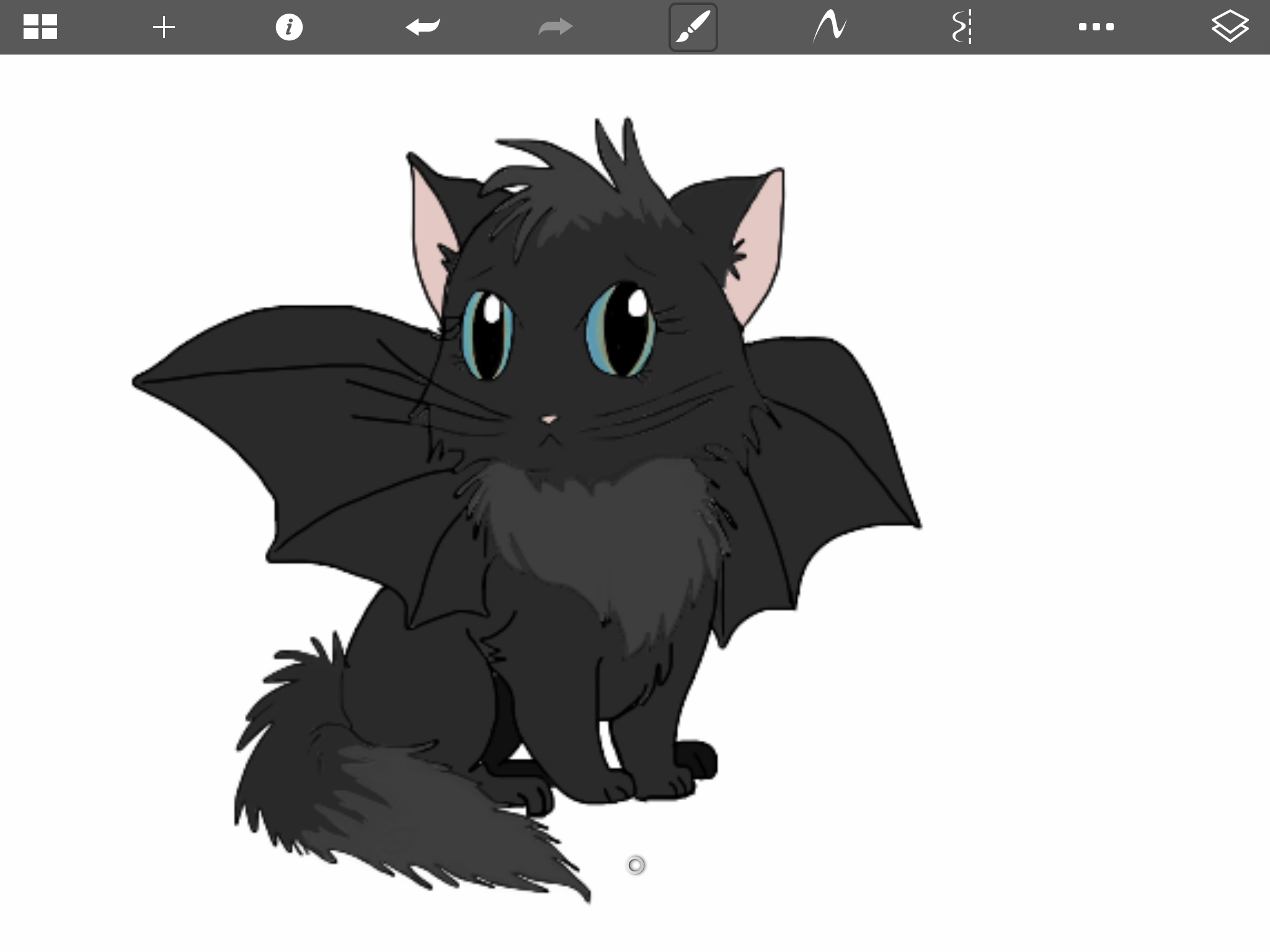Undo the last stroke
Screen dimensions: 1270x952
(423, 27)
